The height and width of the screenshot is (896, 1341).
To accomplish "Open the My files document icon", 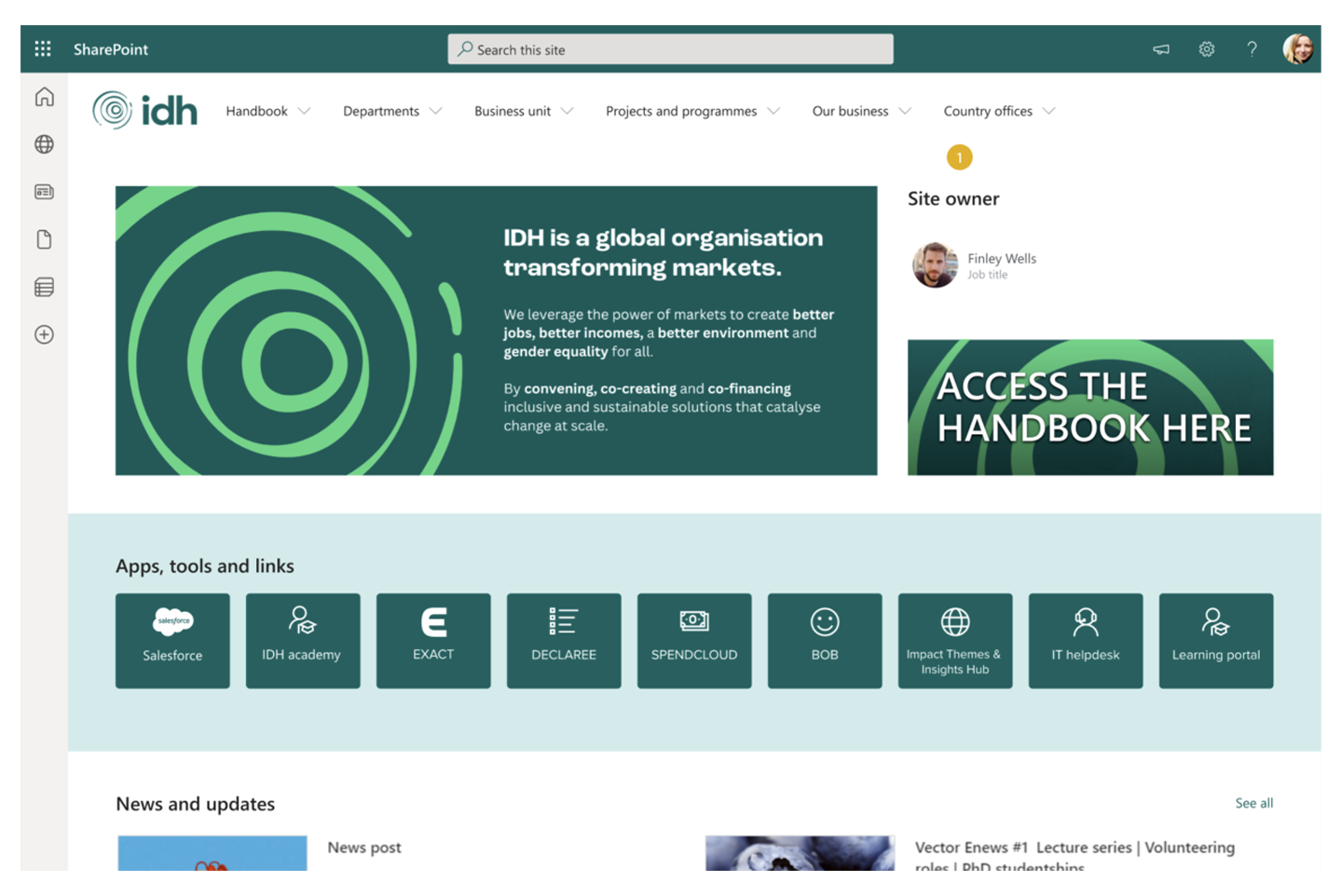I will (44, 239).
